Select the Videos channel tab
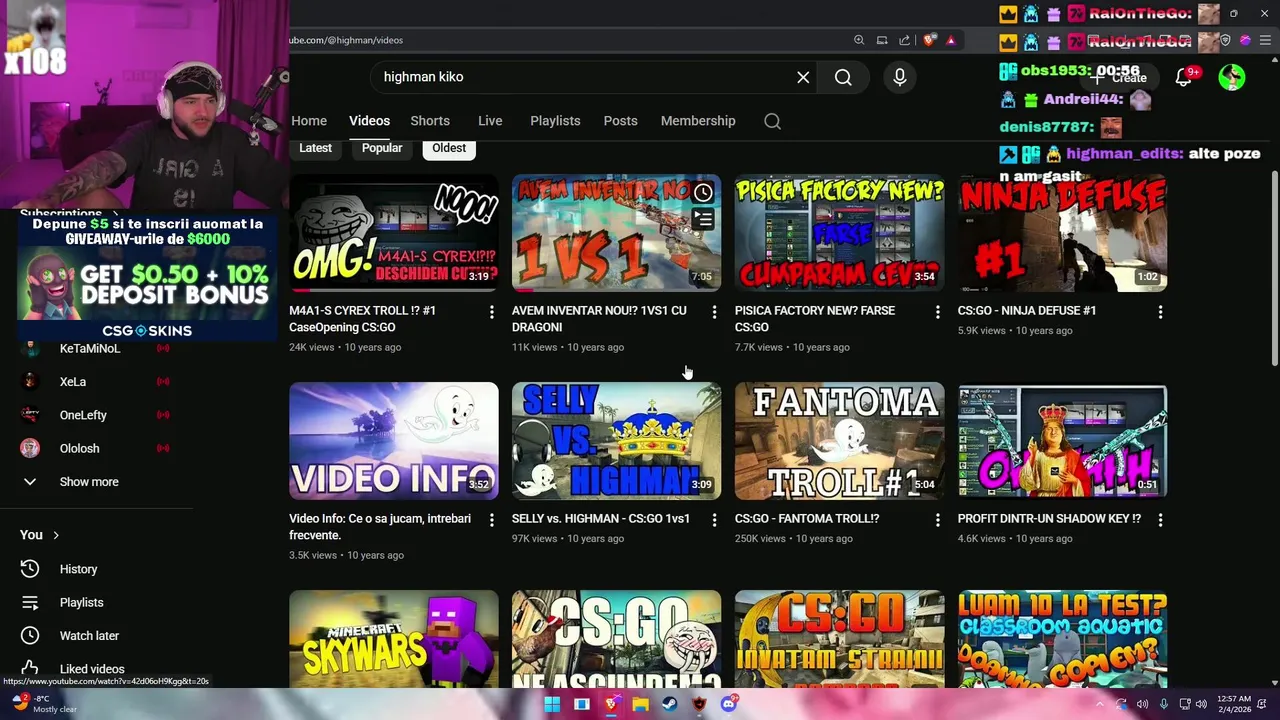The image size is (1280, 720). (x=369, y=121)
